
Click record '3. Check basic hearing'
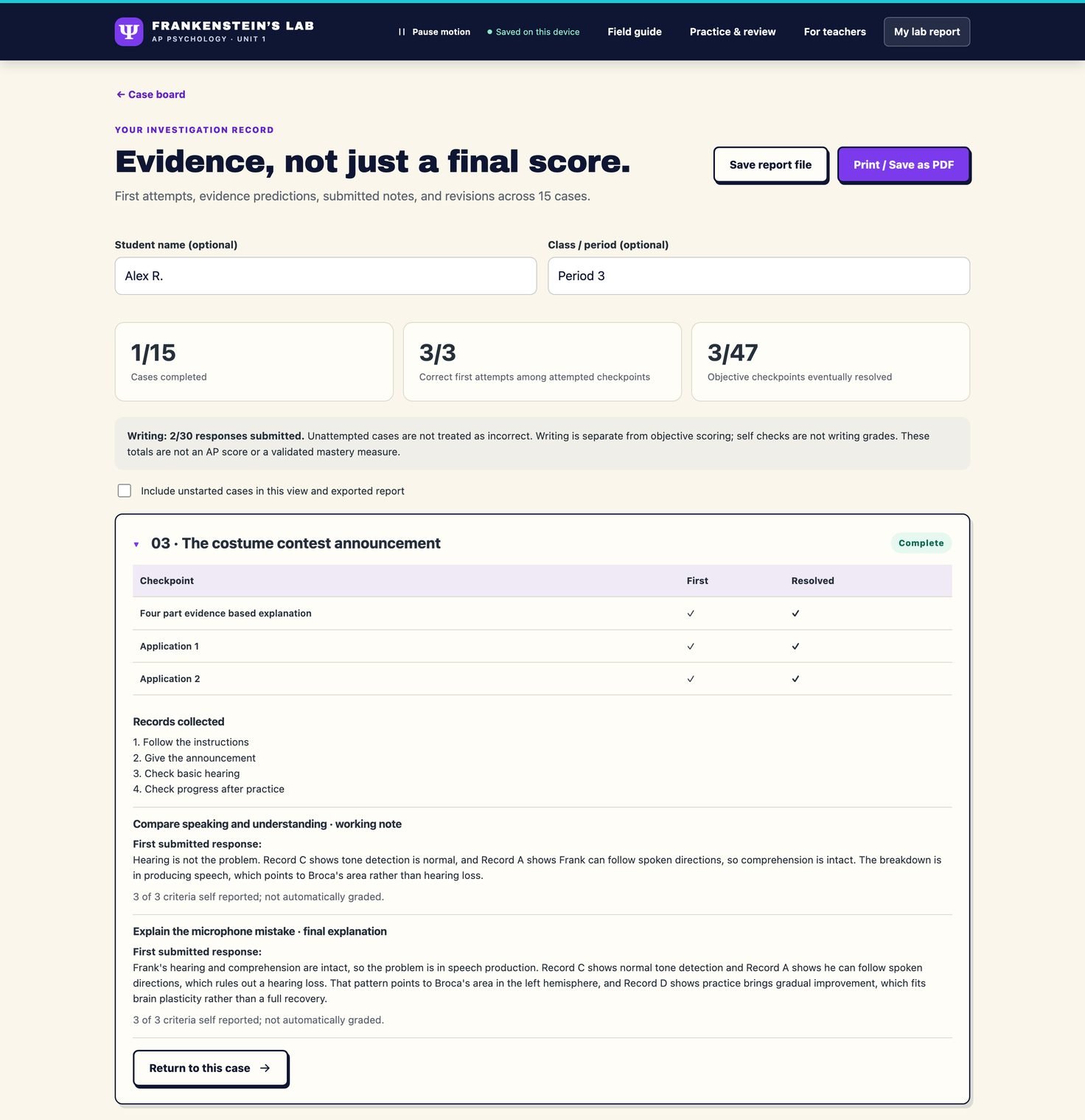(186, 773)
